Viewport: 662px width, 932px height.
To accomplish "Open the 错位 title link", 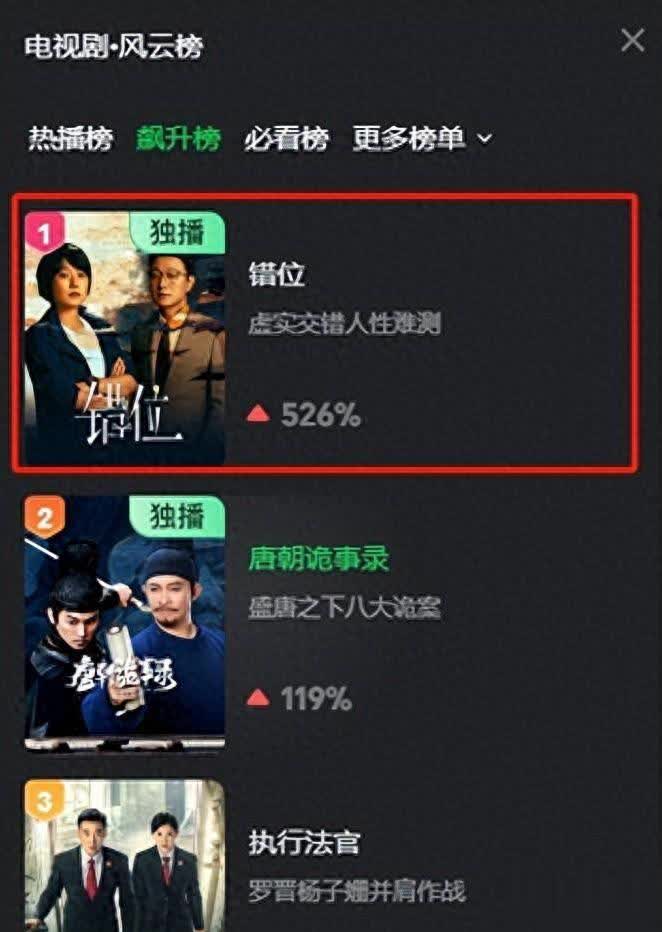I will coord(277,275).
